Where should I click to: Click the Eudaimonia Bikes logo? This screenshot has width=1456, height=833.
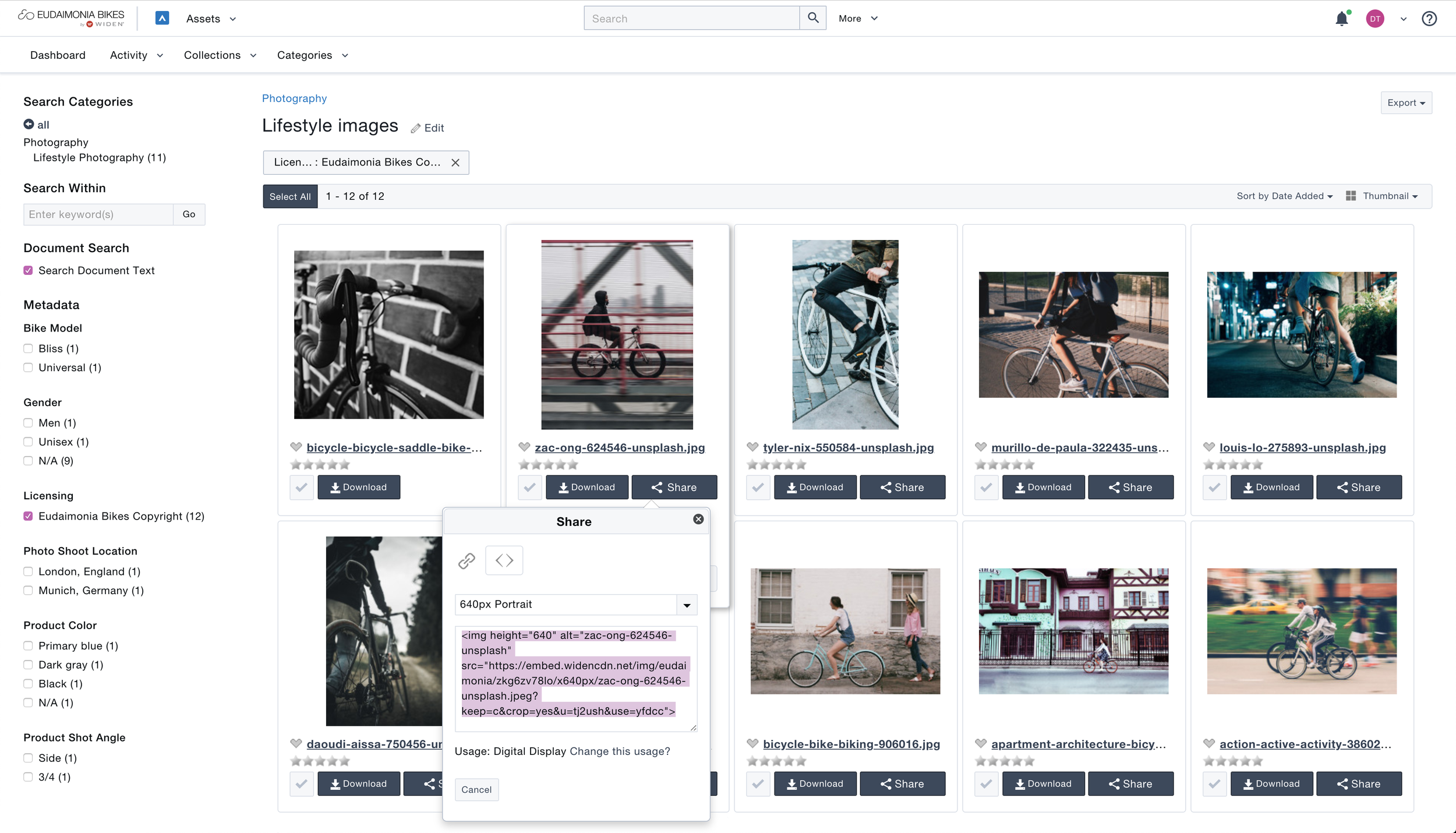tap(72, 18)
